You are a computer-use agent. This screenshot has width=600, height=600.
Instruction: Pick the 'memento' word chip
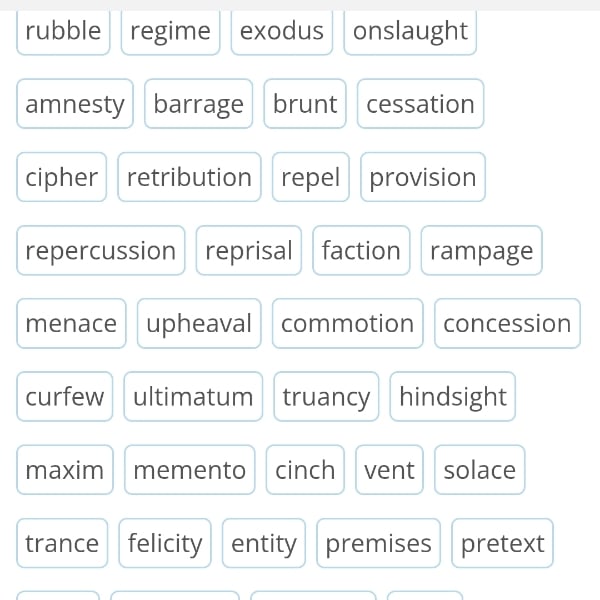point(190,469)
